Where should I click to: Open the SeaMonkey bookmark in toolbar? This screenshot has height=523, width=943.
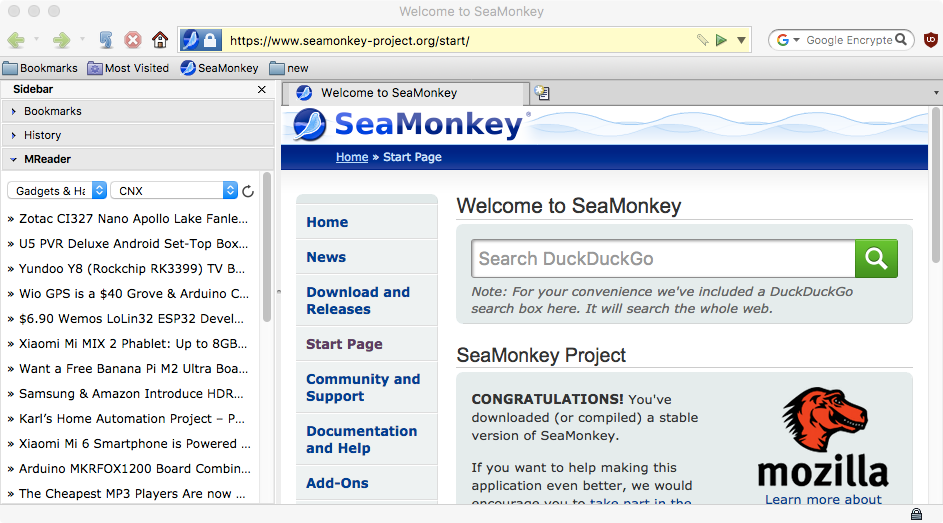tap(219, 68)
